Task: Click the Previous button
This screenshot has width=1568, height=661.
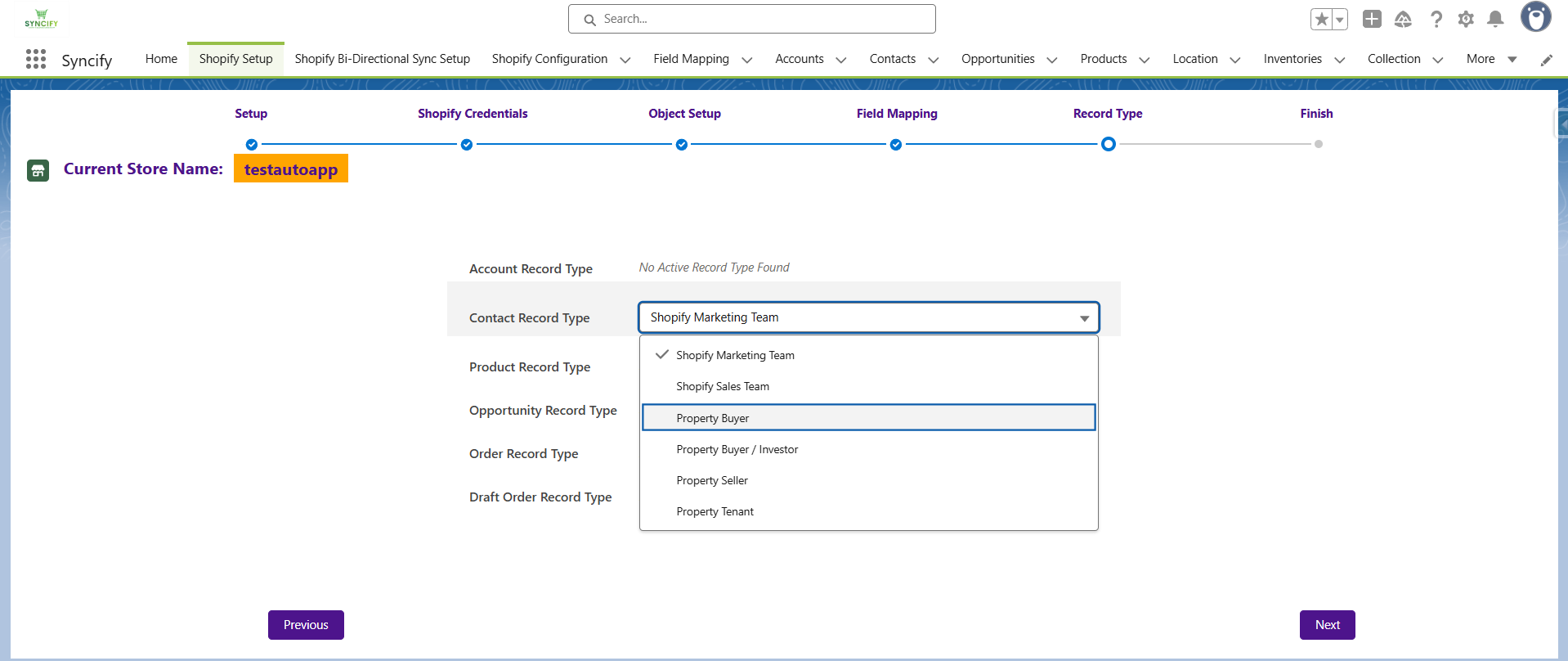Action: click(x=306, y=625)
